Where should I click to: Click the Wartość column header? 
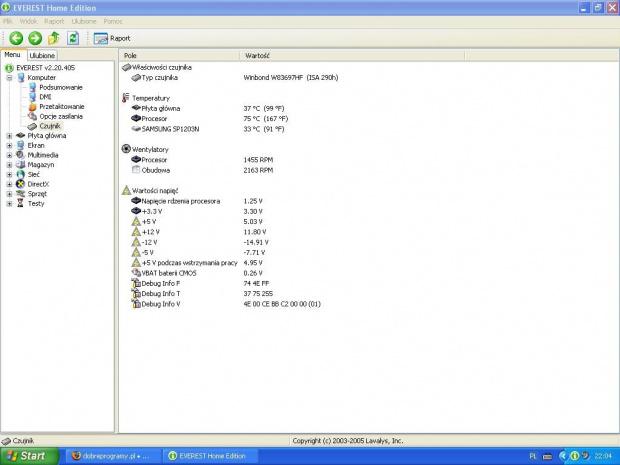(257, 56)
